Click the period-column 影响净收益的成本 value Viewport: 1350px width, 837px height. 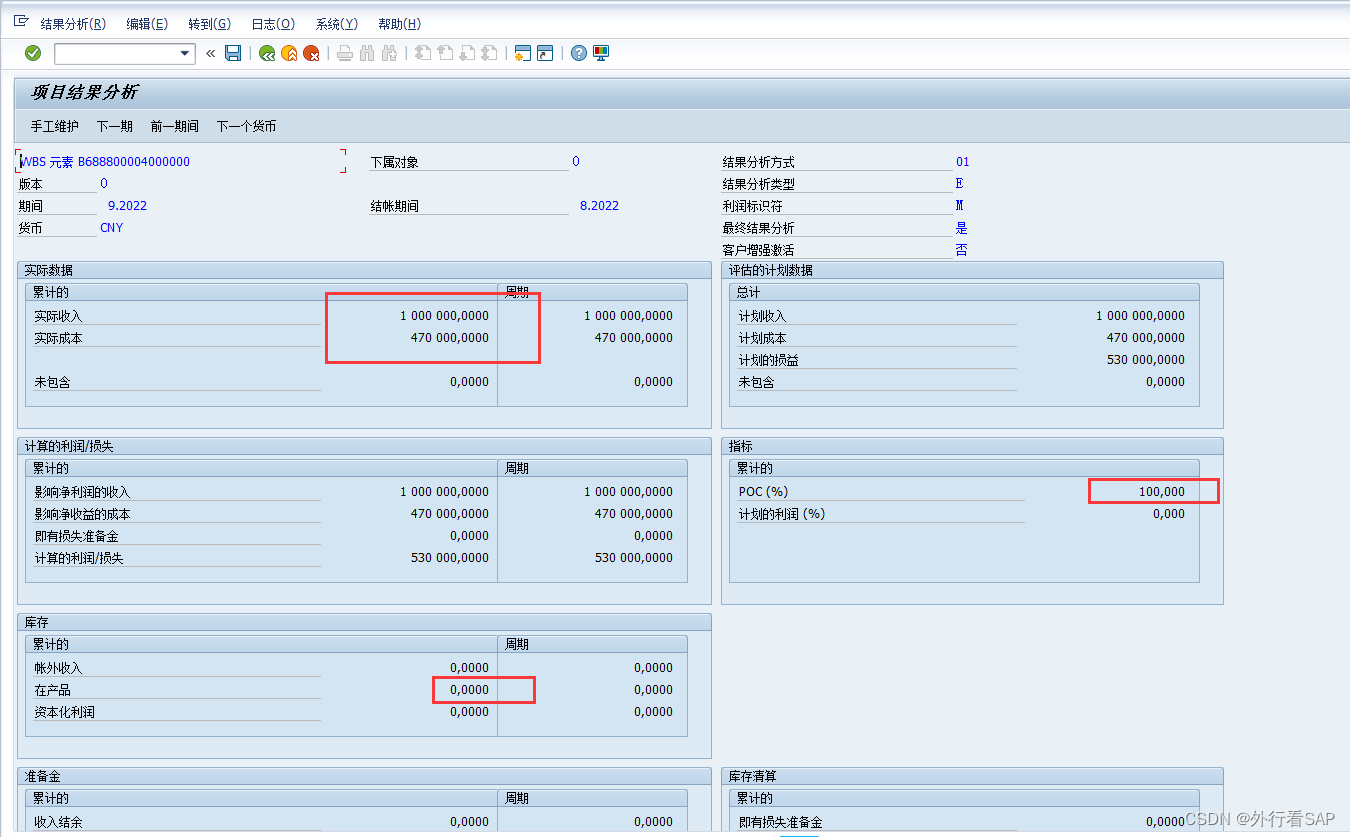pos(634,514)
